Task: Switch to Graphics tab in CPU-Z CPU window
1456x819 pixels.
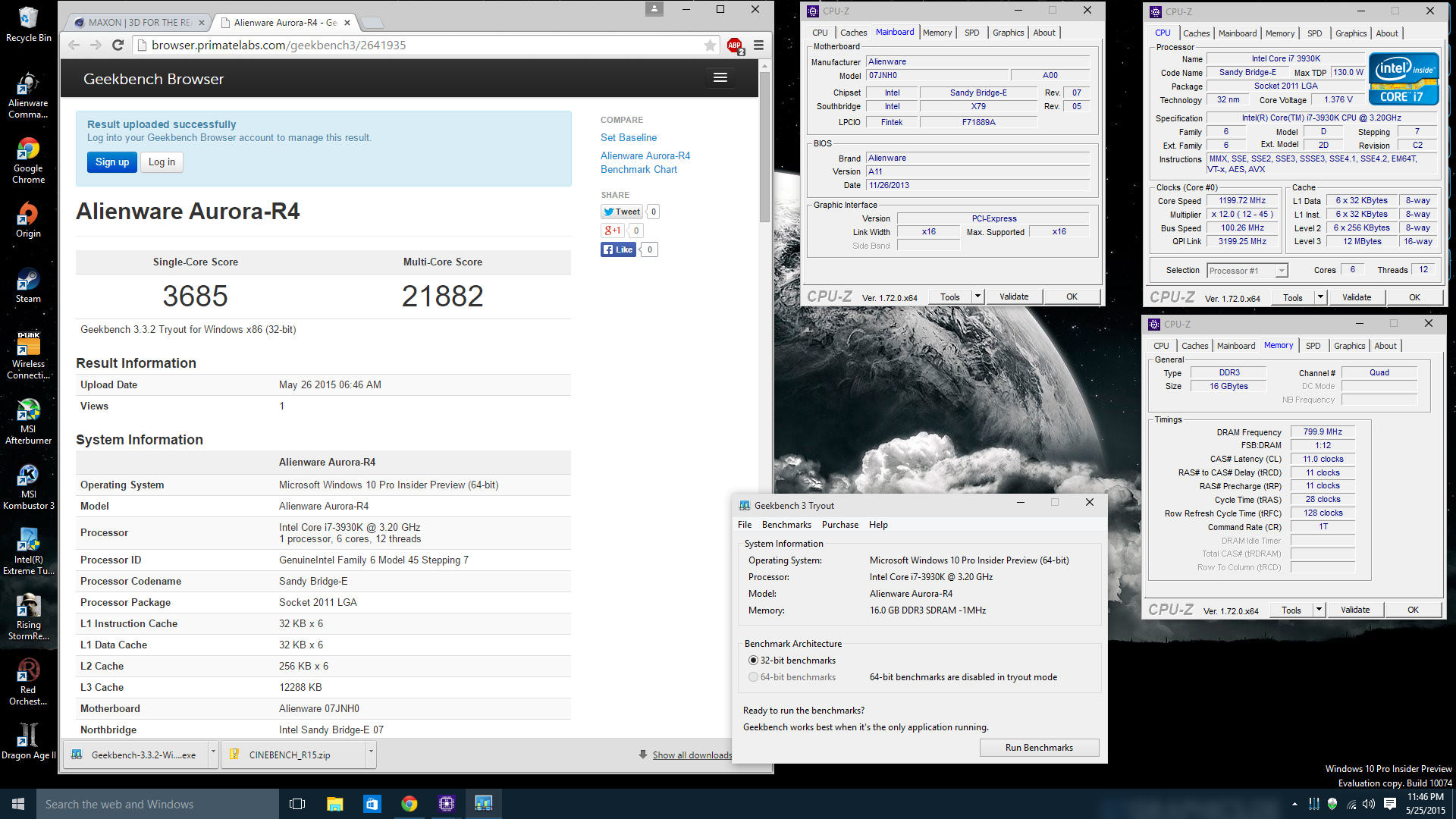Action: pyautogui.click(x=1351, y=33)
